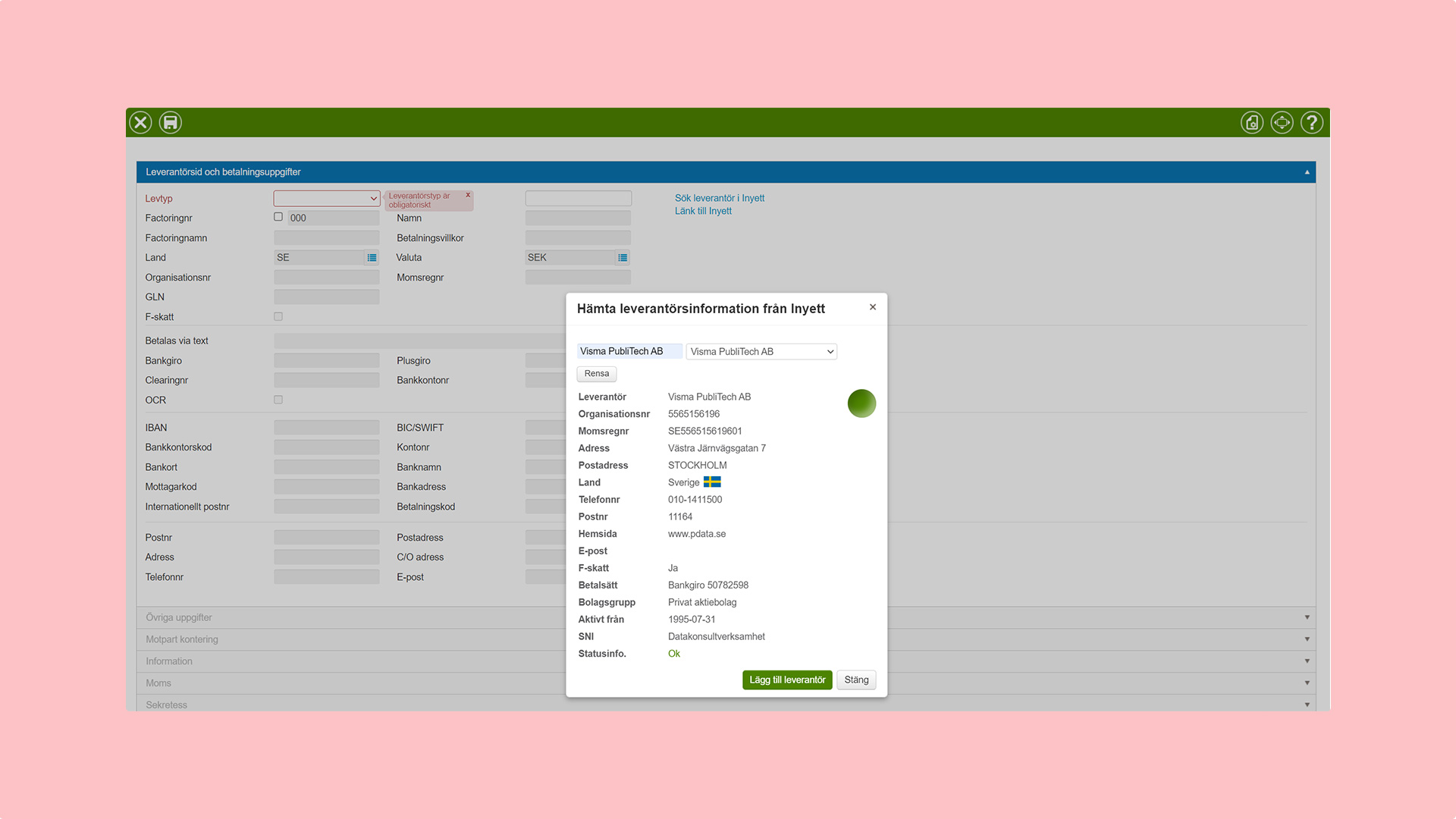Click the Stäng button
The height and width of the screenshot is (819, 1456).
click(856, 680)
